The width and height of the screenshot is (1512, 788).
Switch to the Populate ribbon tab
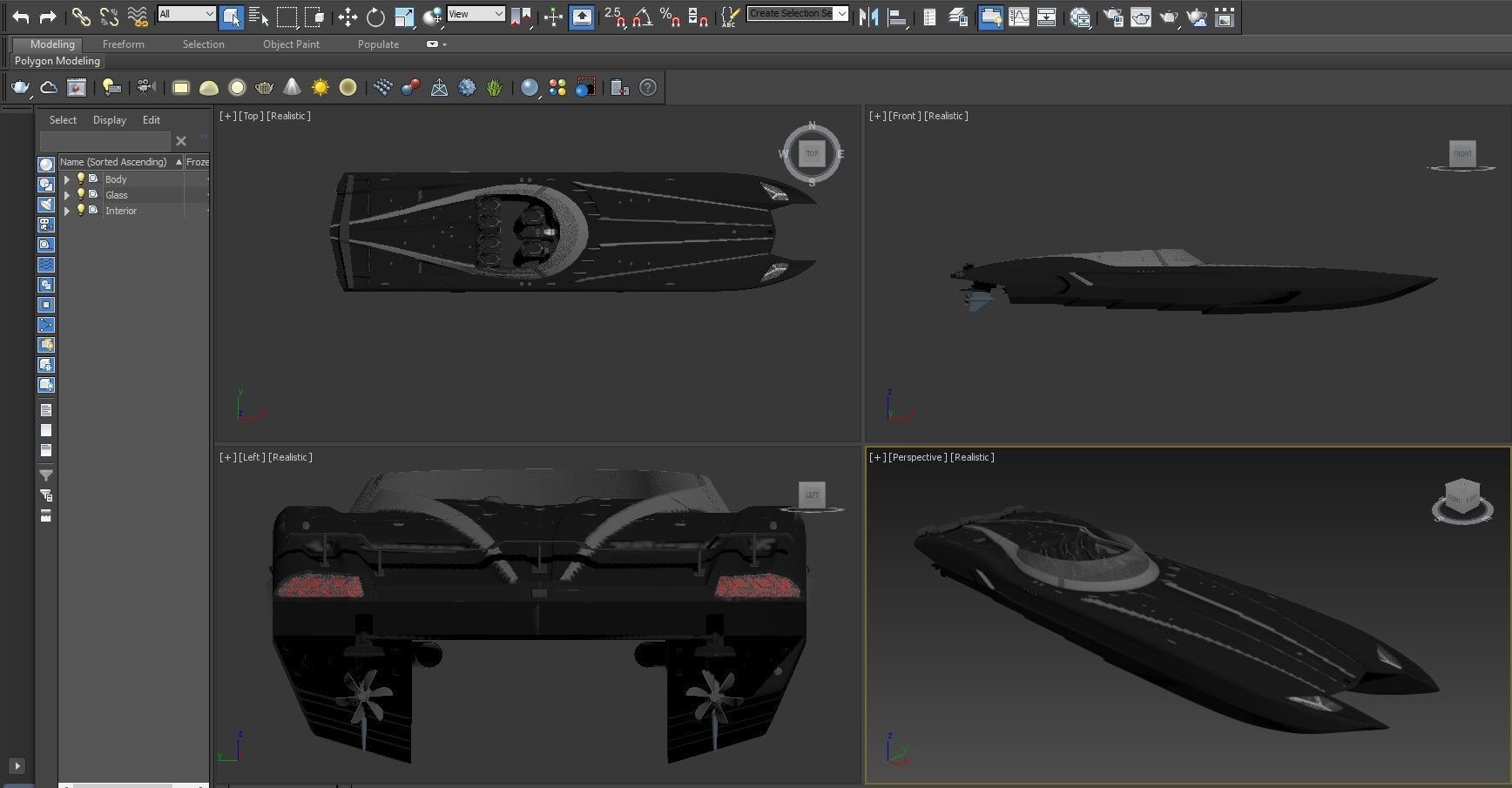pos(378,44)
